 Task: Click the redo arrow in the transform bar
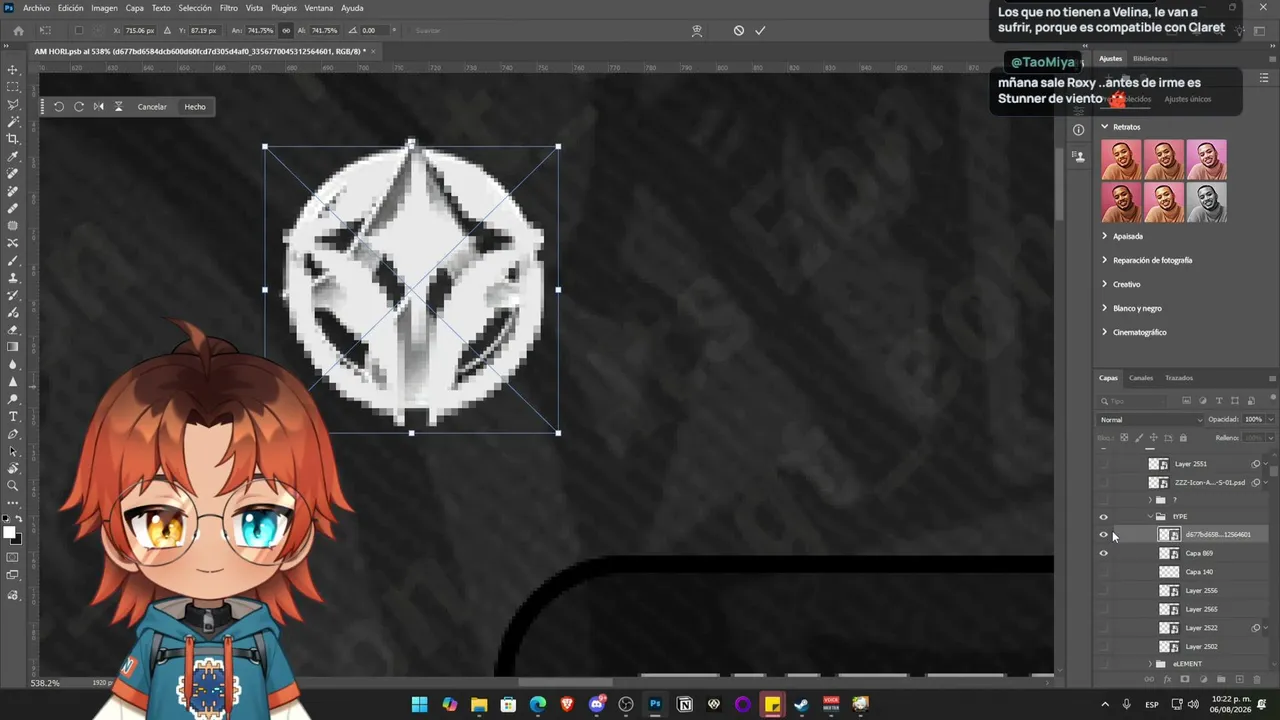pyautogui.click(x=79, y=106)
